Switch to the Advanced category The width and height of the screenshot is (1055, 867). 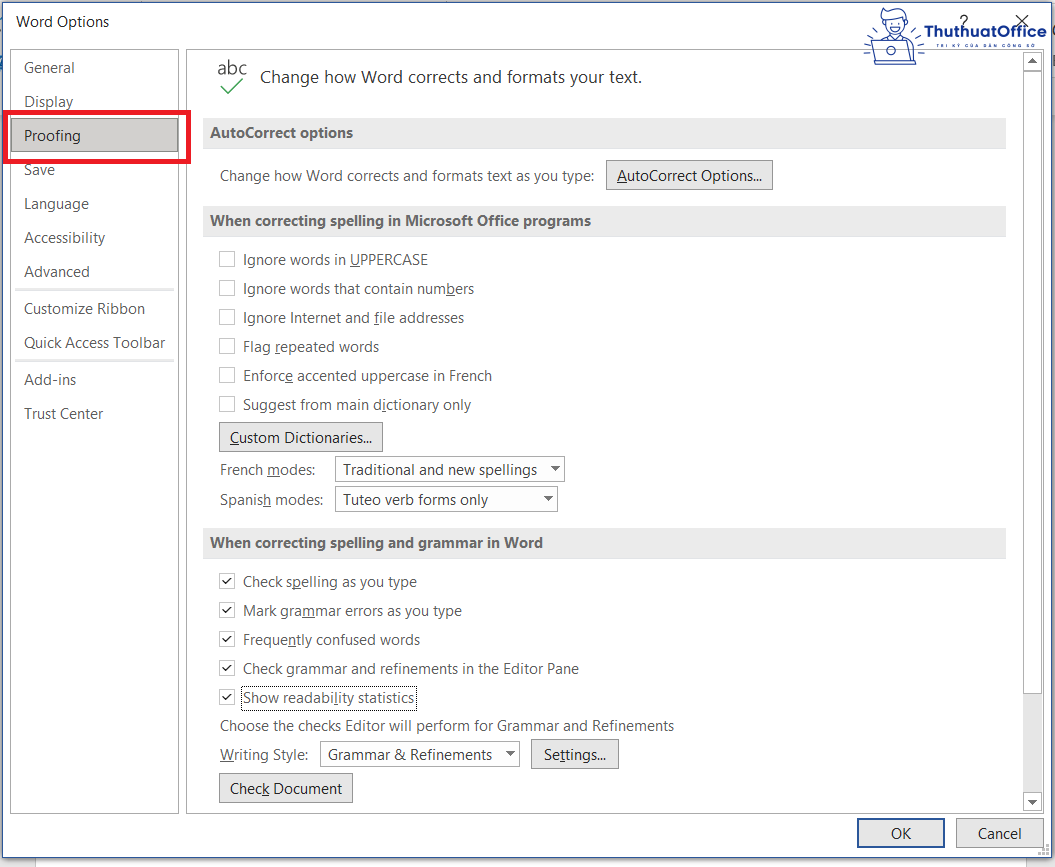tap(57, 272)
